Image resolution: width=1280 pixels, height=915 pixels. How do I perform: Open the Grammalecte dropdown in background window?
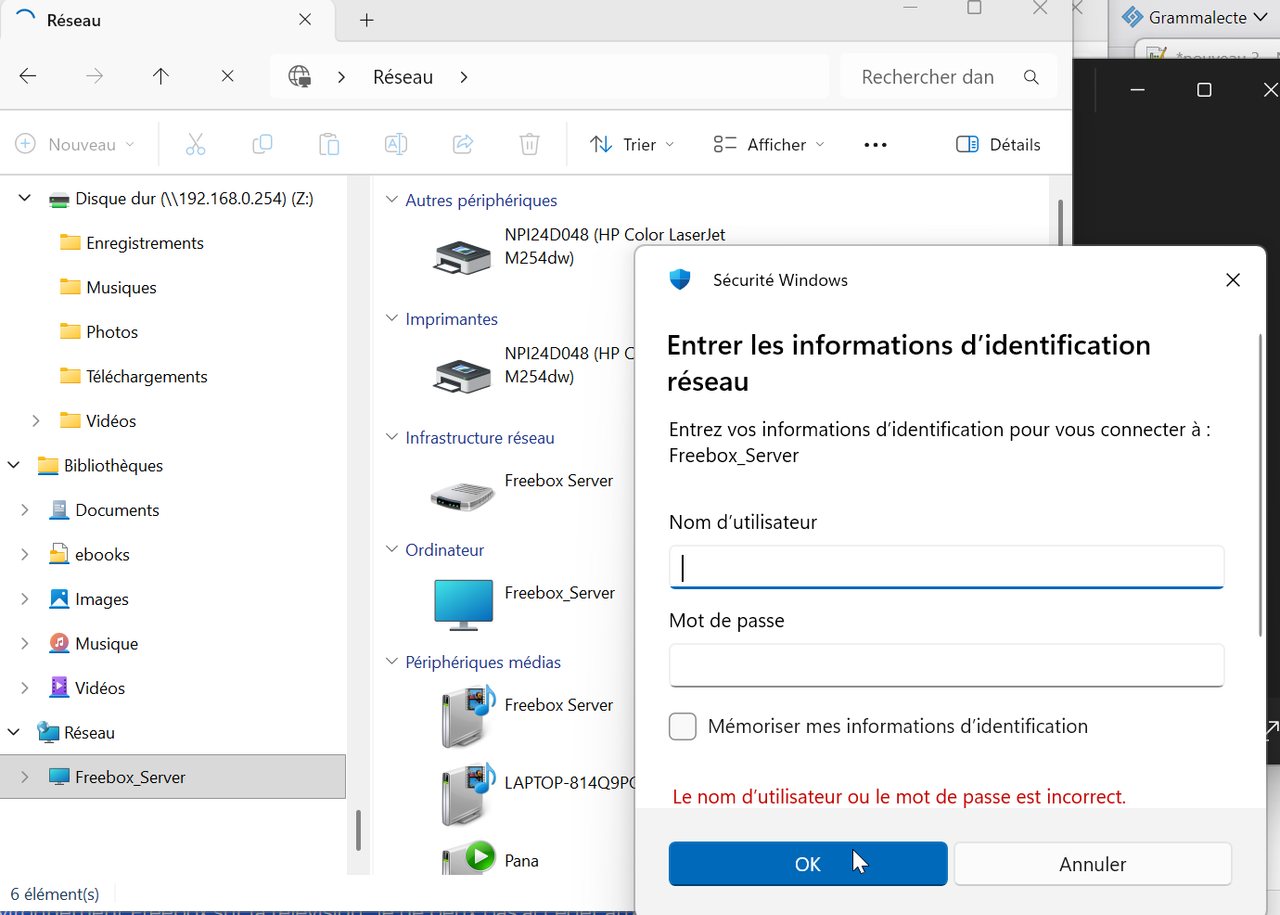[x=1259, y=17]
